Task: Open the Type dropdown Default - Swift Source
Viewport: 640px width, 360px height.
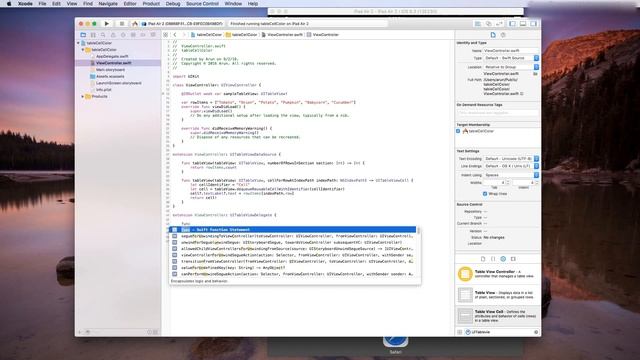Action: click(511, 58)
